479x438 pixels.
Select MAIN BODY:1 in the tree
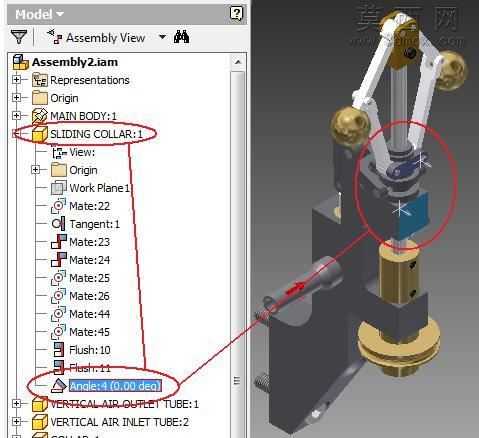83,116
